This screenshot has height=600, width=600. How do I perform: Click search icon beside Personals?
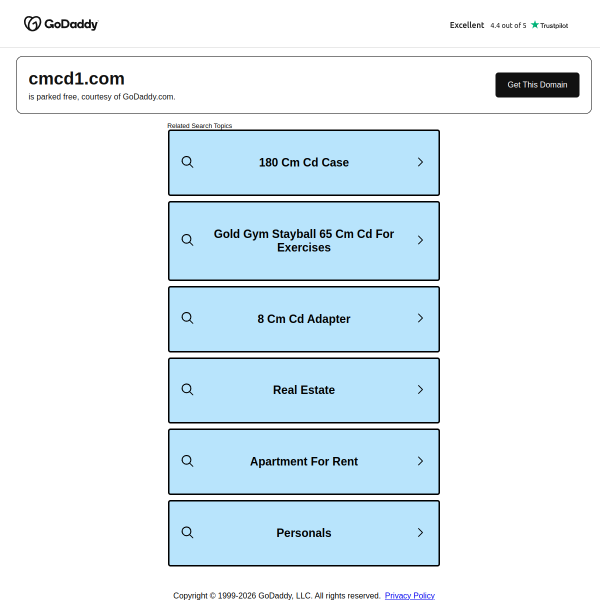tap(187, 533)
